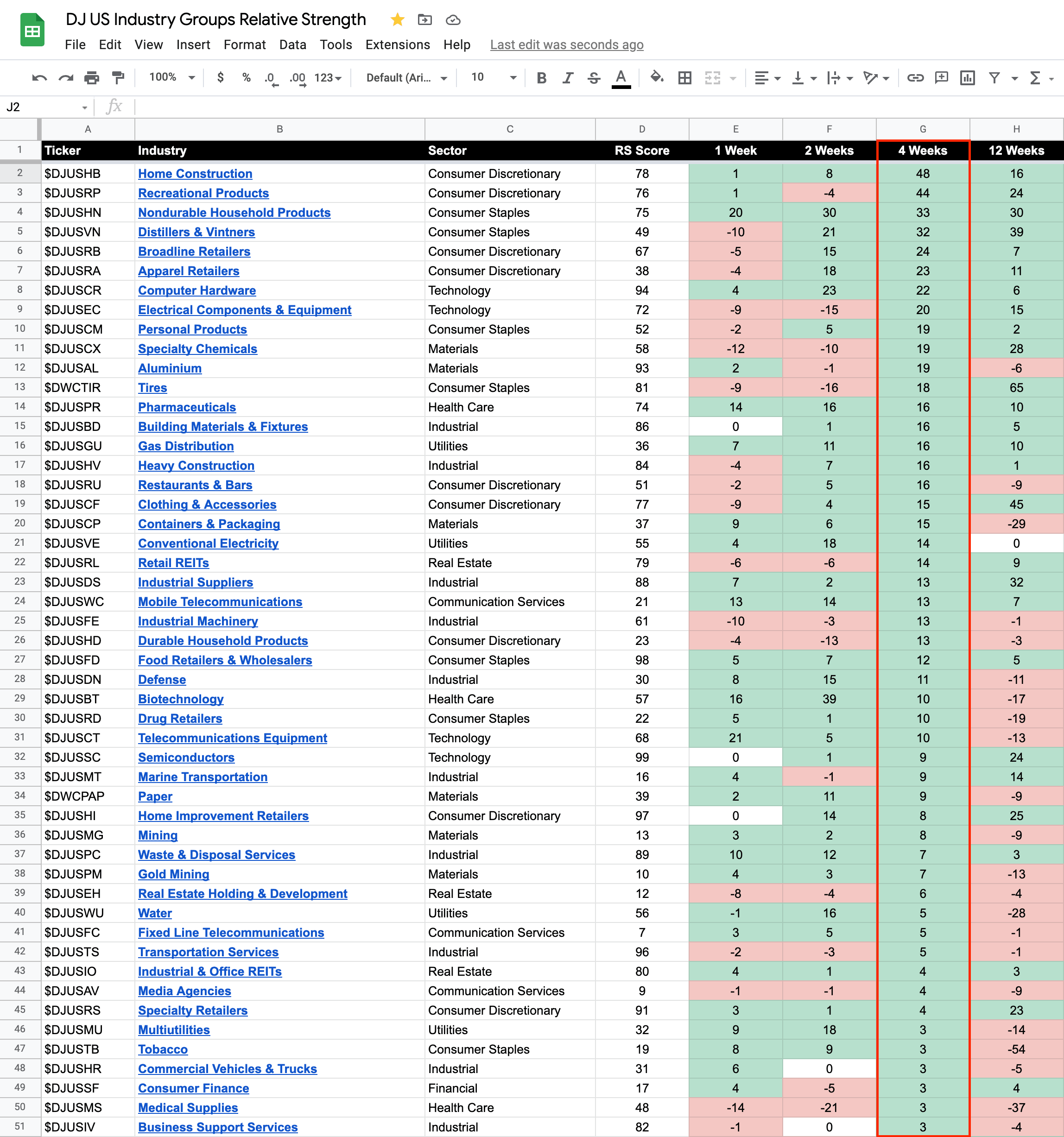Select the paint format roller icon
Viewport: 1064px width, 1137px height.
pyautogui.click(x=118, y=78)
